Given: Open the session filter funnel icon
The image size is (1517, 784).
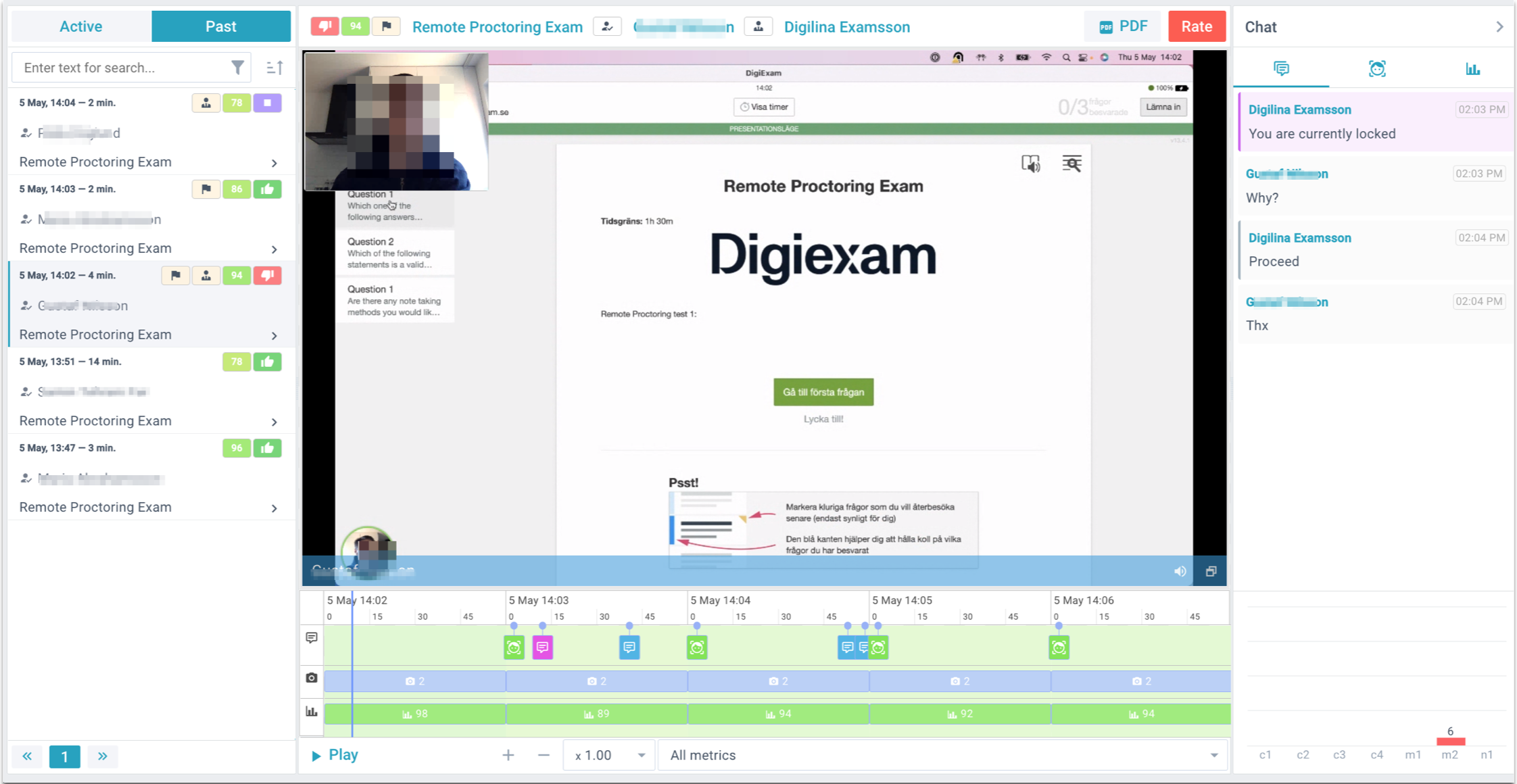Looking at the screenshot, I should tap(237, 68).
